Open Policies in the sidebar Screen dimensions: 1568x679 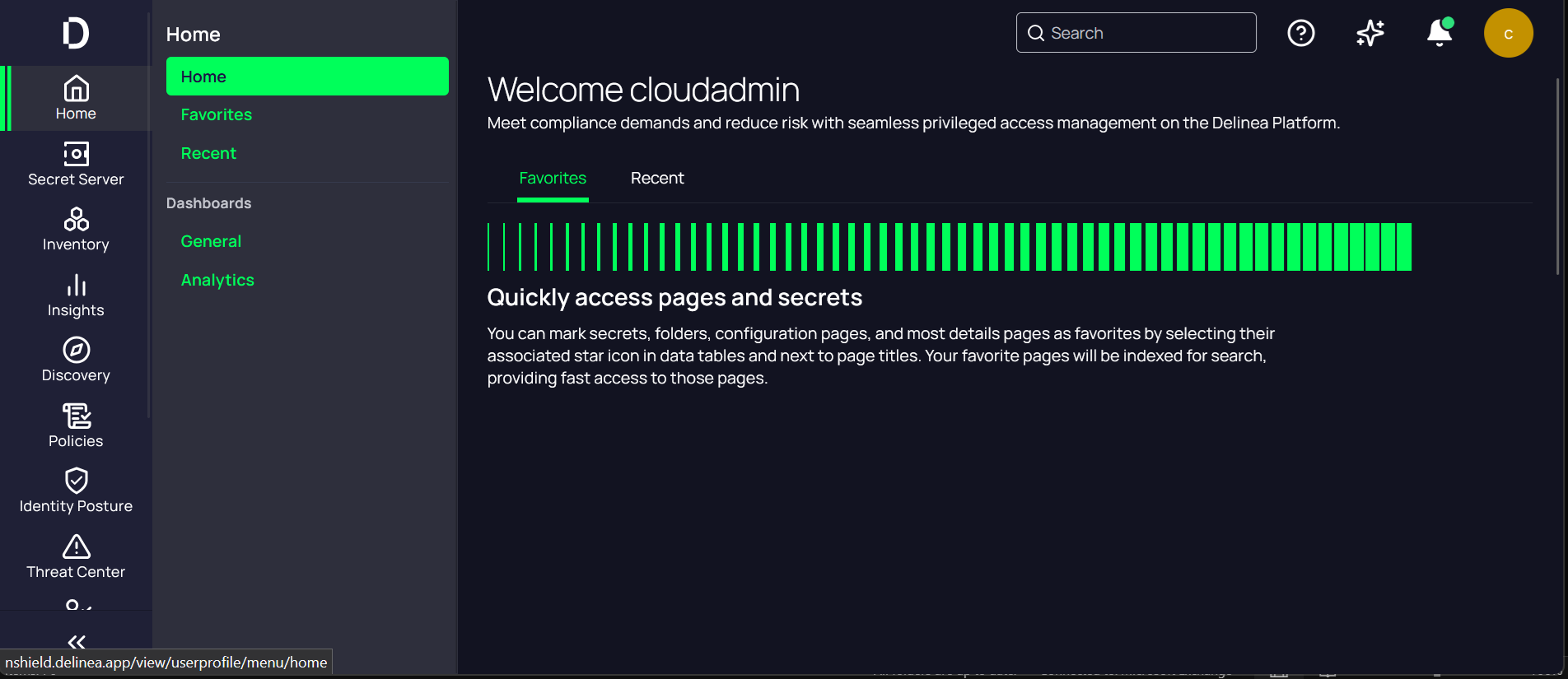tap(76, 426)
